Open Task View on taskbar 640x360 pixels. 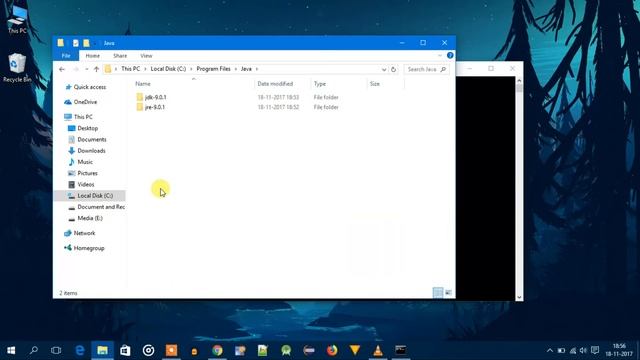click(56, 350)
